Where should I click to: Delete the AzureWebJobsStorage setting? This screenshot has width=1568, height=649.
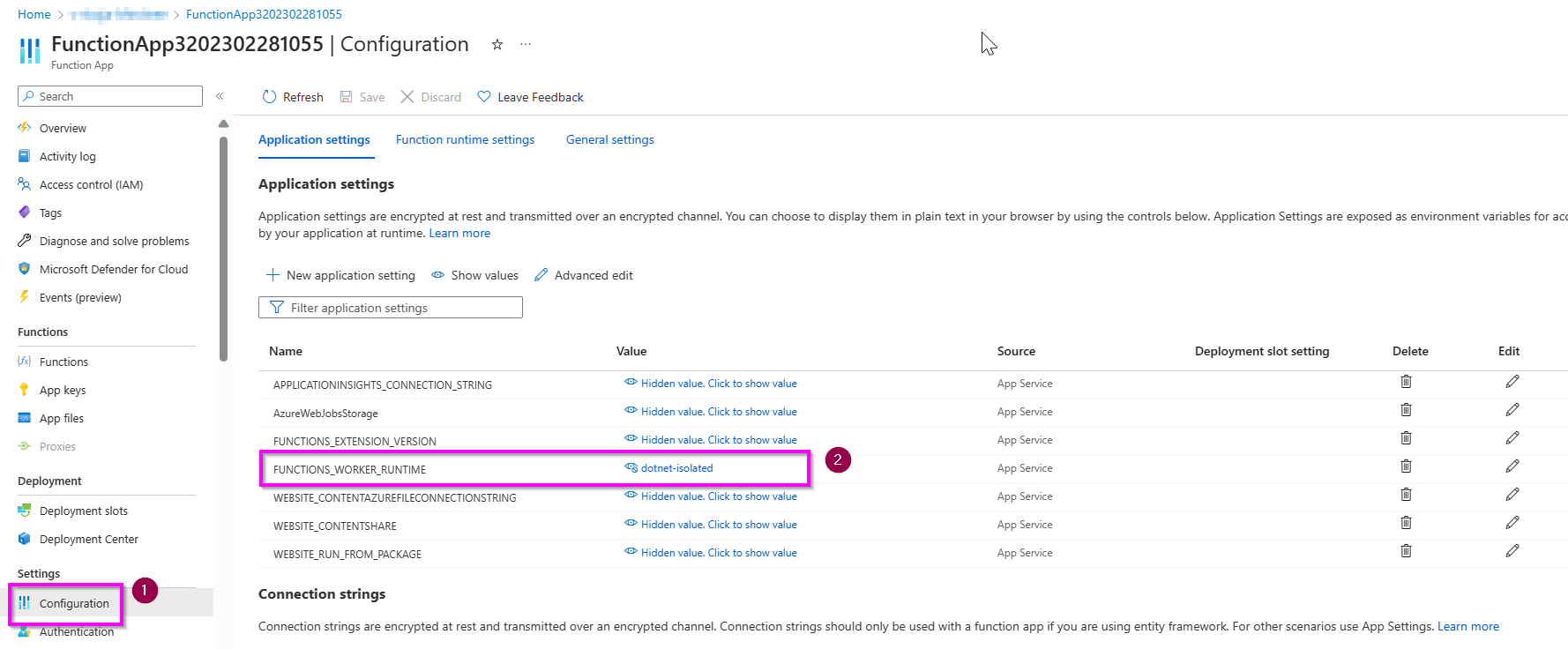pos(1406,410)
